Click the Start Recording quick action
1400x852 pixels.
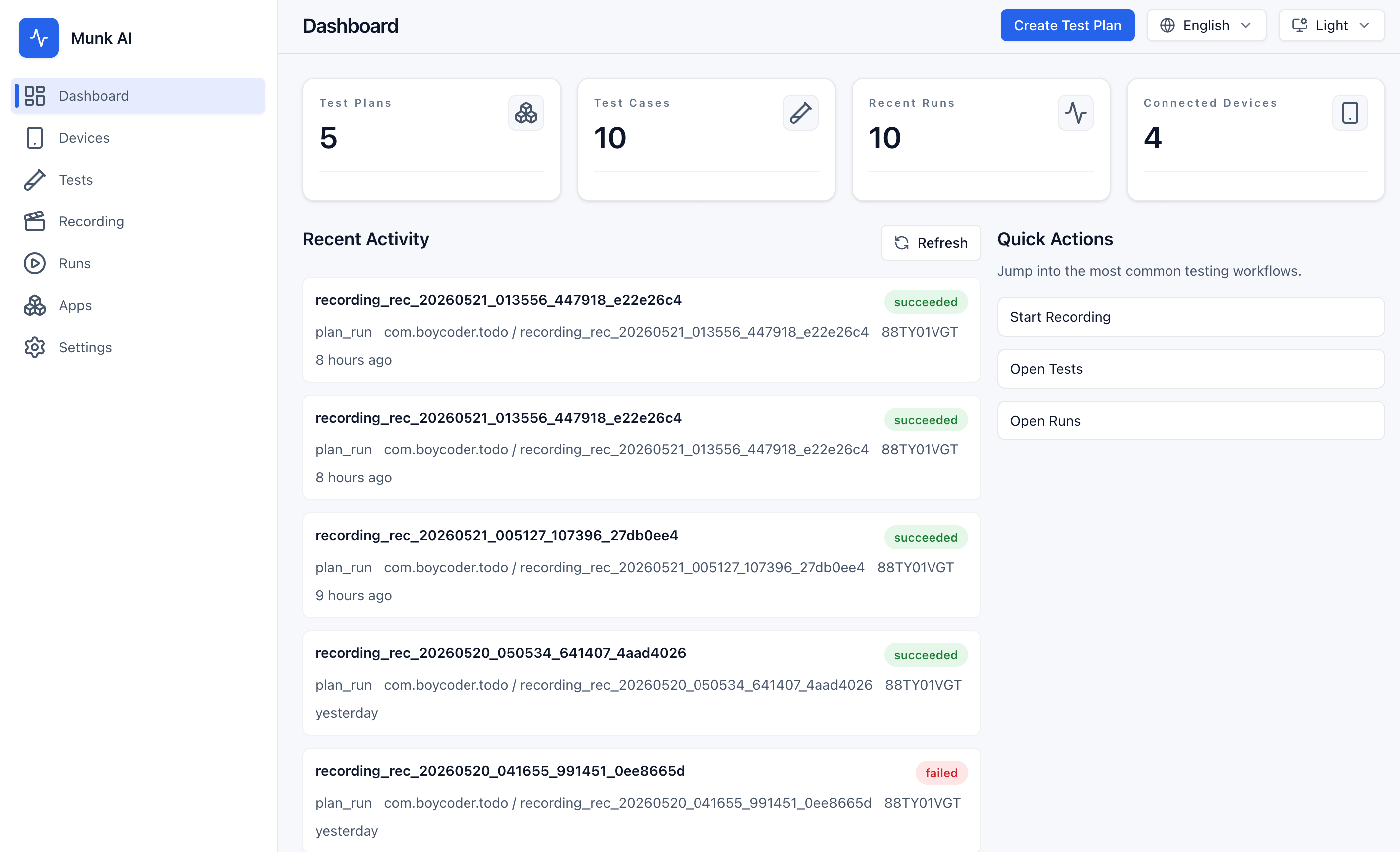(x=1191, y=317)
